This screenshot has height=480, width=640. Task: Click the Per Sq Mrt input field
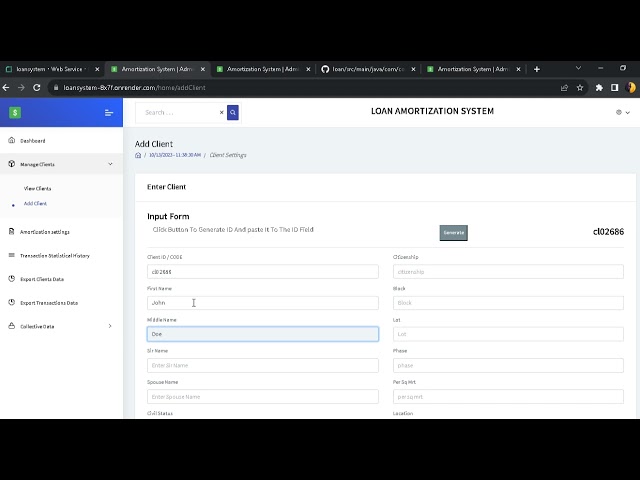(508, 397)
